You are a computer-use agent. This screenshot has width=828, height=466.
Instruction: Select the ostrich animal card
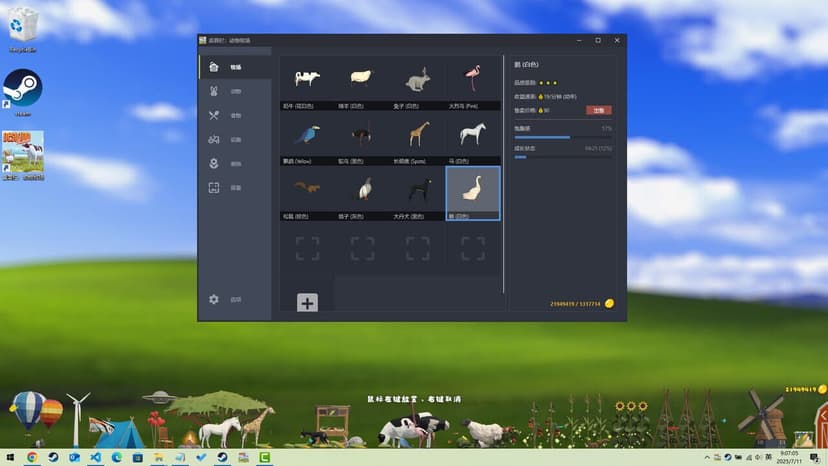click(x=362, y=138)
